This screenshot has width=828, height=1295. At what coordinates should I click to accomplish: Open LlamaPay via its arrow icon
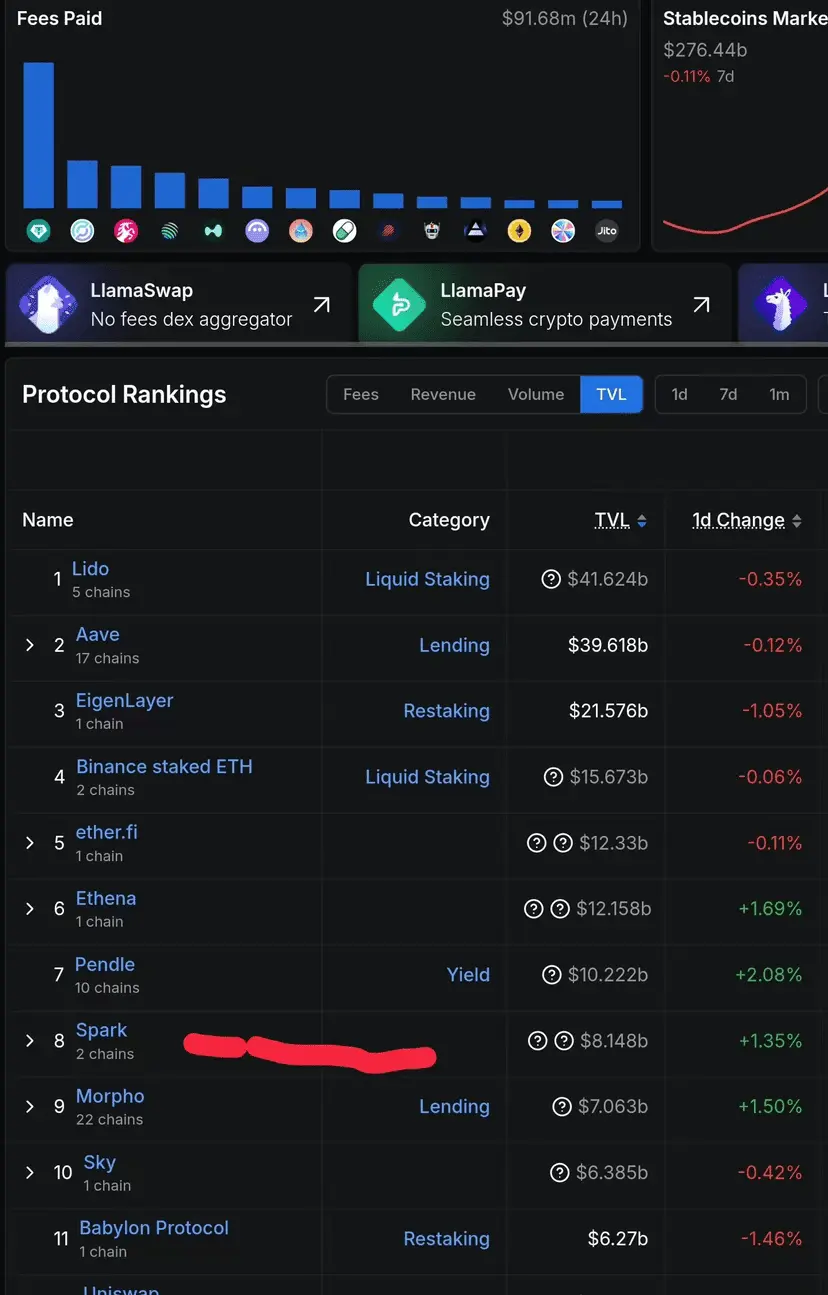coord(702,305)
